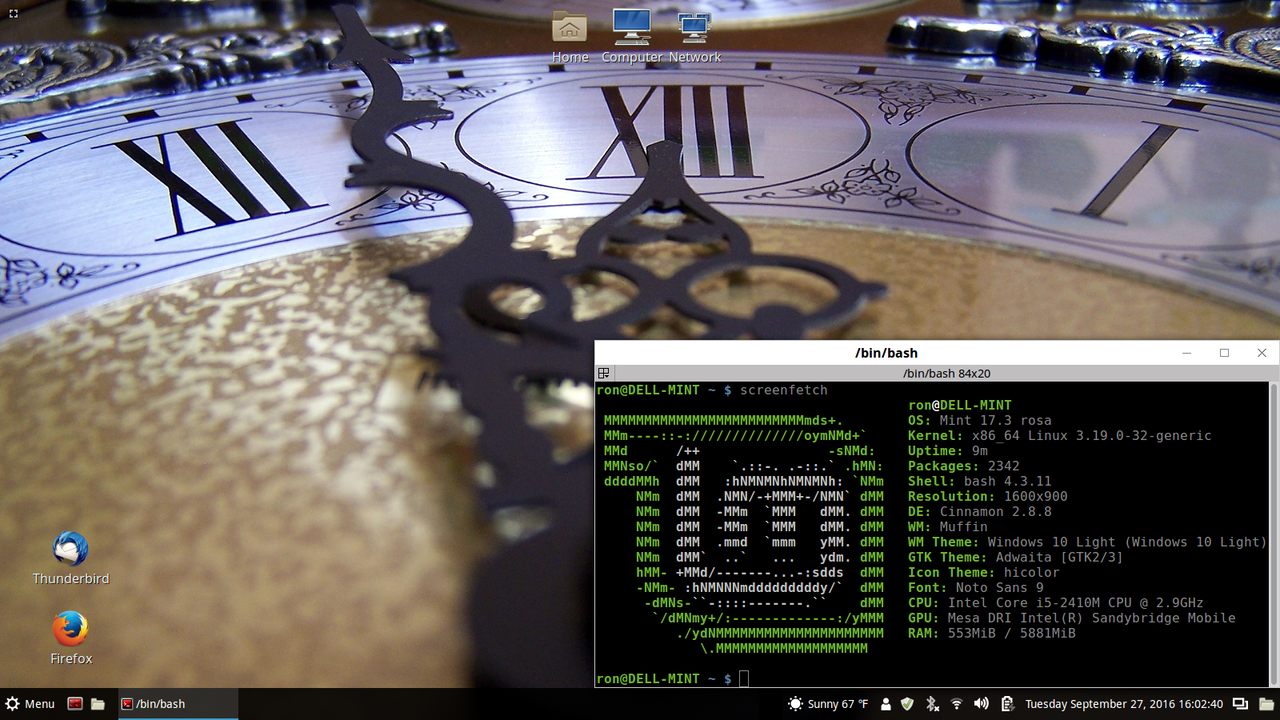Image resolution: width=1280 pixels, height=720 pixels.
Task: Click the small icon in the top-left screen corner
Action: click(x=13, y=13)
